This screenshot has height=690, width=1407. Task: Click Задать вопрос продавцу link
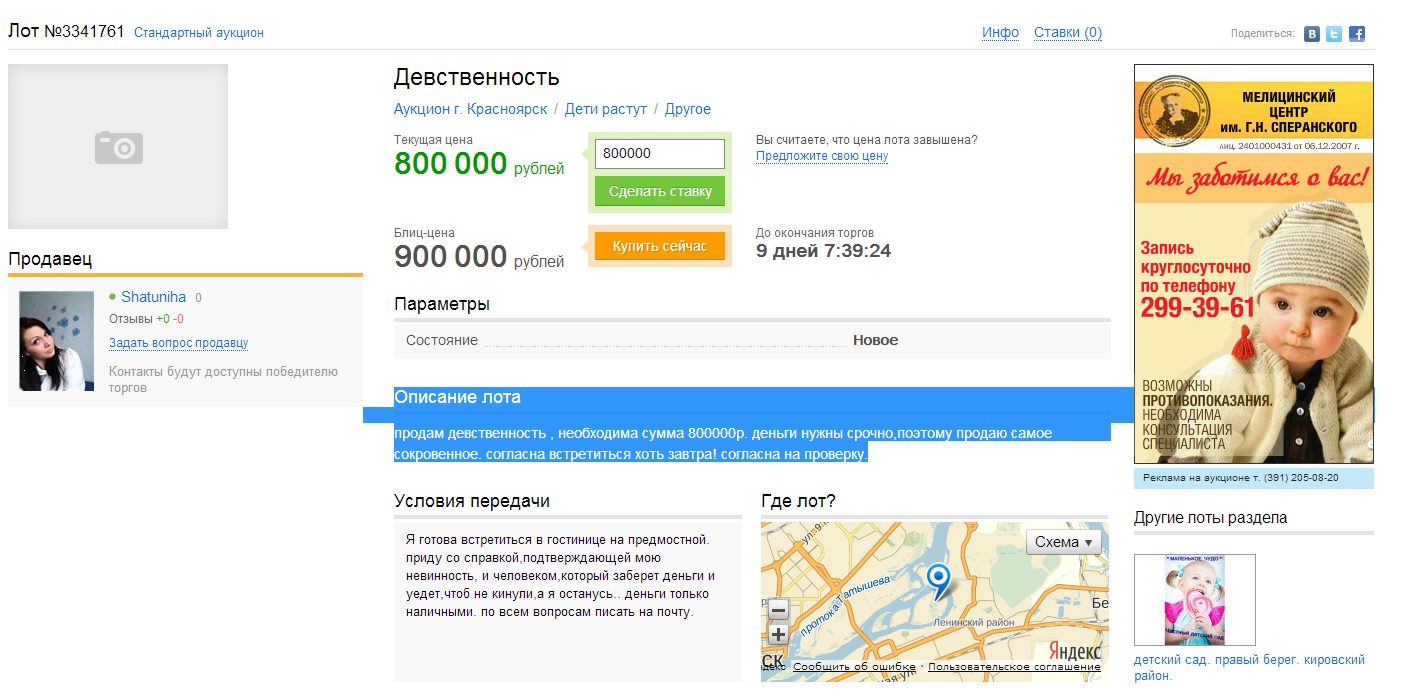pyautogui.click(x=178, y=343)
